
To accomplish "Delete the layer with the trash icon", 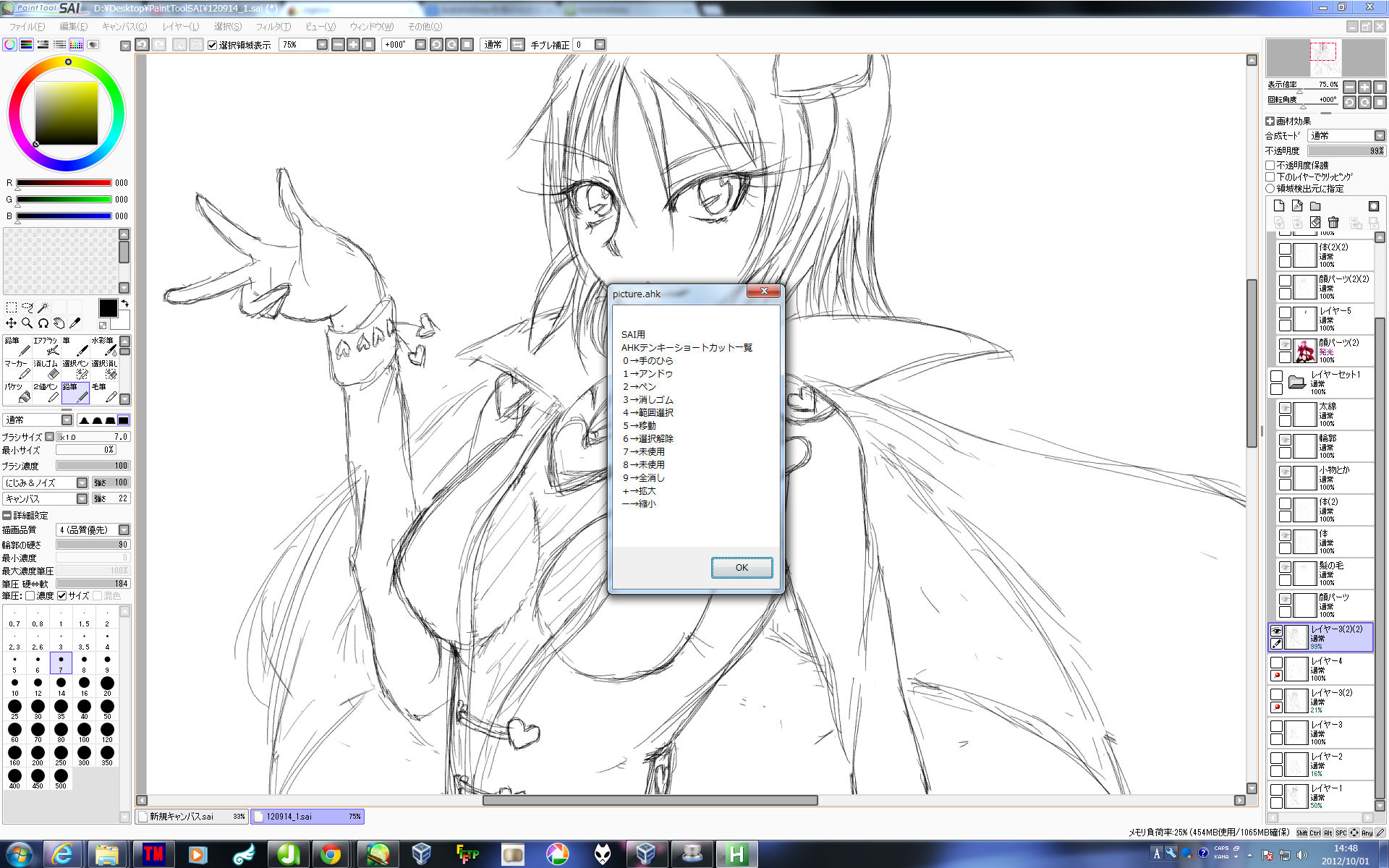I will click(x=1333, y=223).
